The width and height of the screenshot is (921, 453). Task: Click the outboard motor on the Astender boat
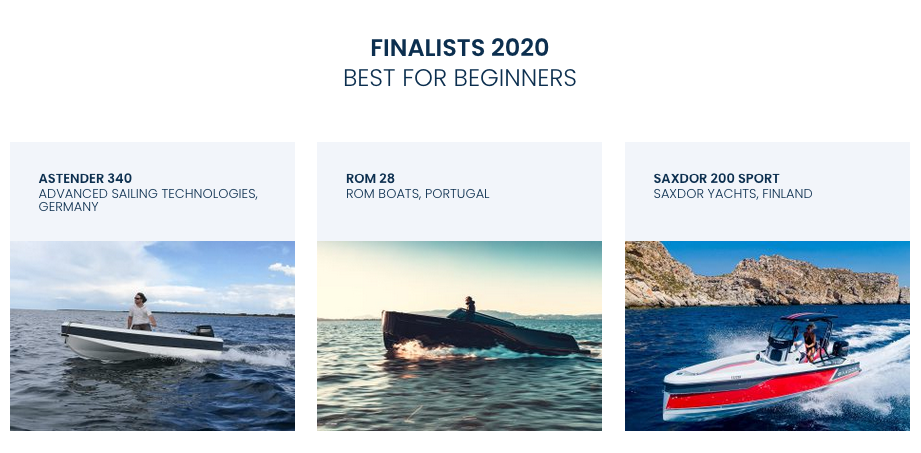click(204, 329)
